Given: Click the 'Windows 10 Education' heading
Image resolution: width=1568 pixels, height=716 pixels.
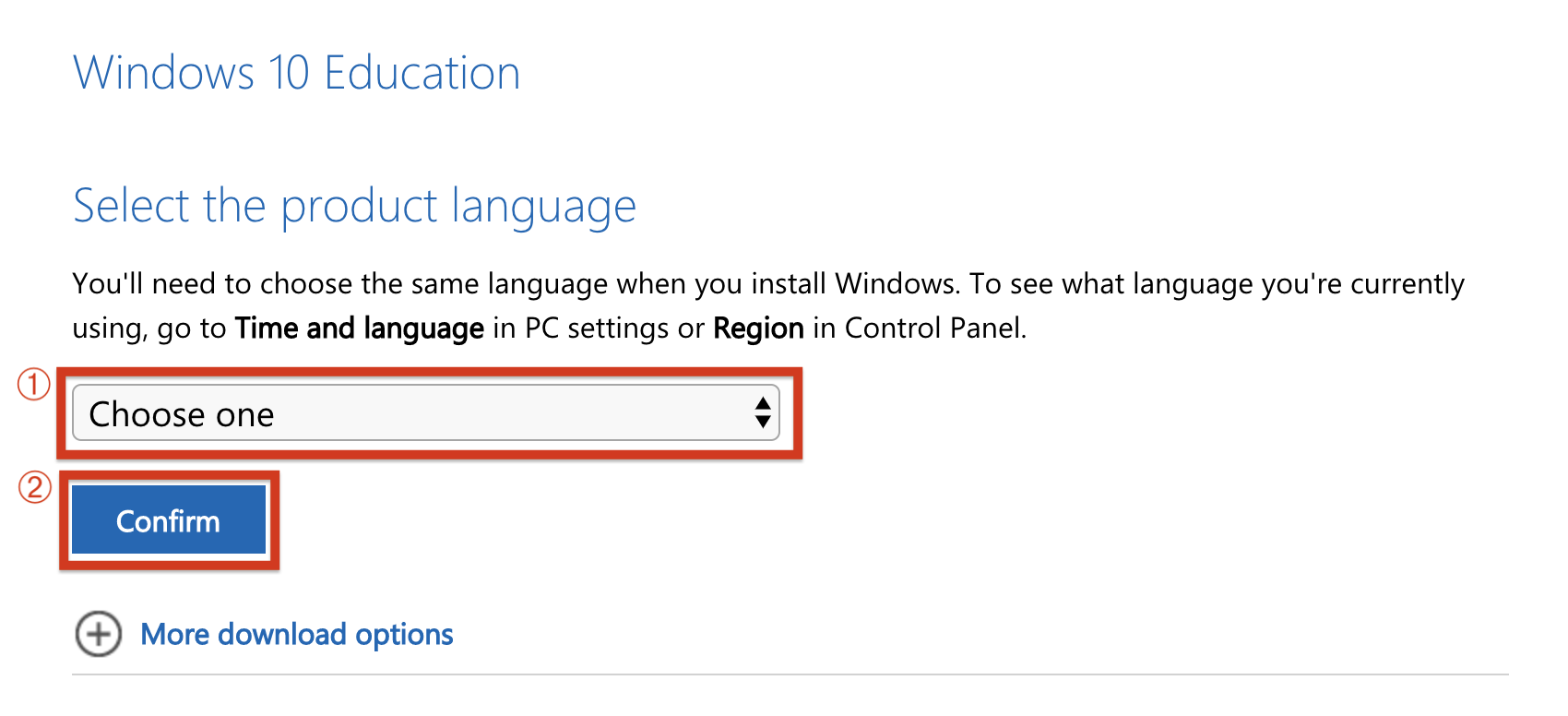Looking at the screenshot, I should (x=296, y=73).
